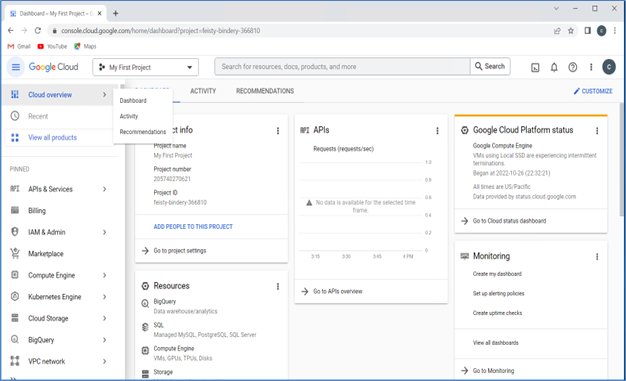Click the Google Cloud logo

pos(53,67)
